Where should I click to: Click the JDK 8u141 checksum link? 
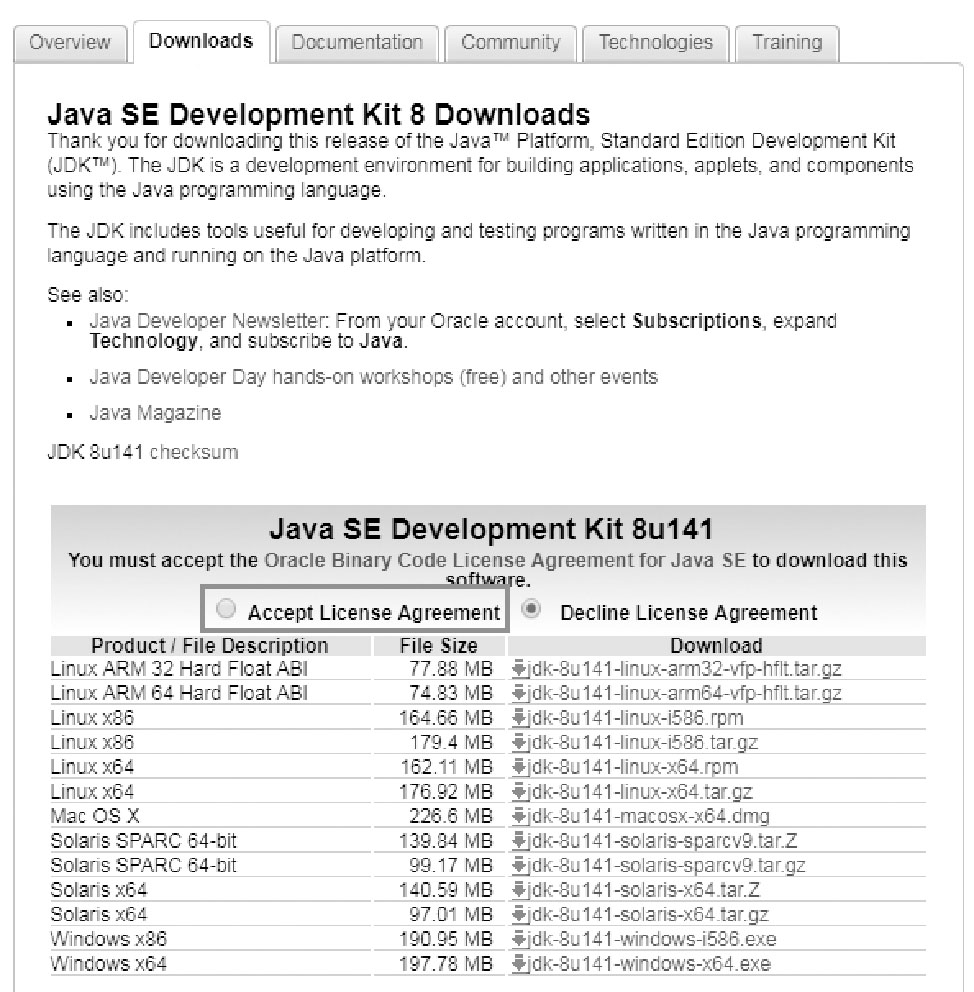194,452
